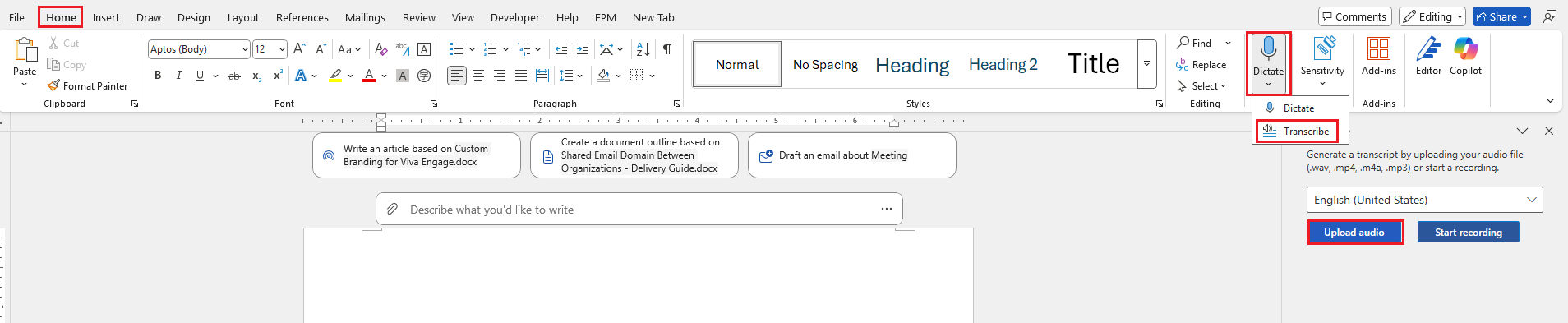Click the Sort A-Z icon
Image resolution: width=1568 pixels, height=323 pixels.
[643, 49]
